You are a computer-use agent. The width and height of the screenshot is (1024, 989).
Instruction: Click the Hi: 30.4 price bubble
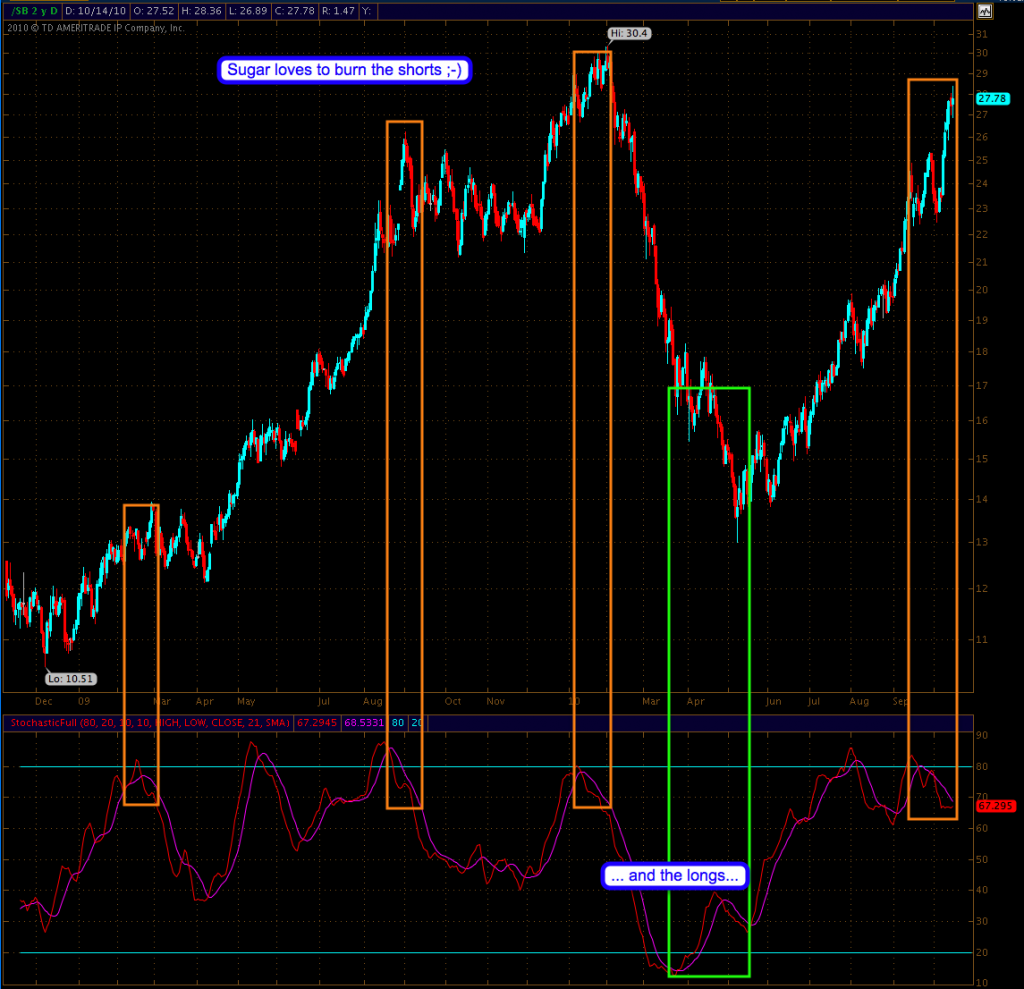tap(623, 33)
